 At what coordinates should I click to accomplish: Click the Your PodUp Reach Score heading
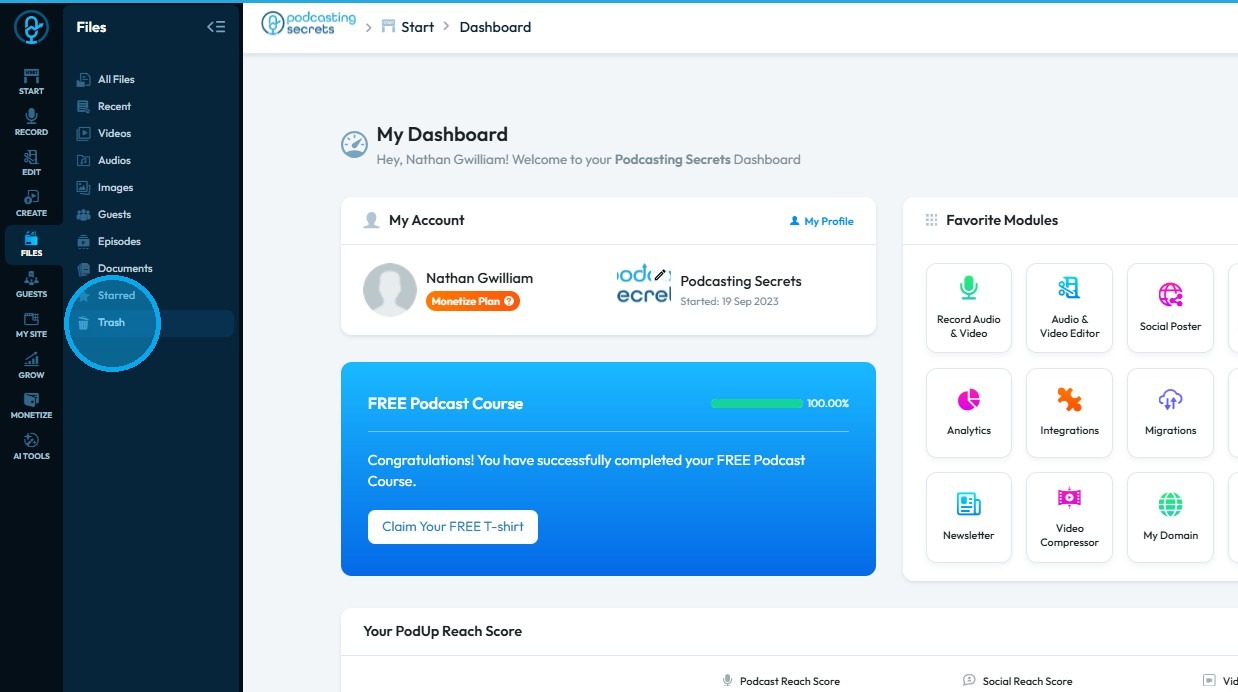pyautogui.click(x=442, y=631)
